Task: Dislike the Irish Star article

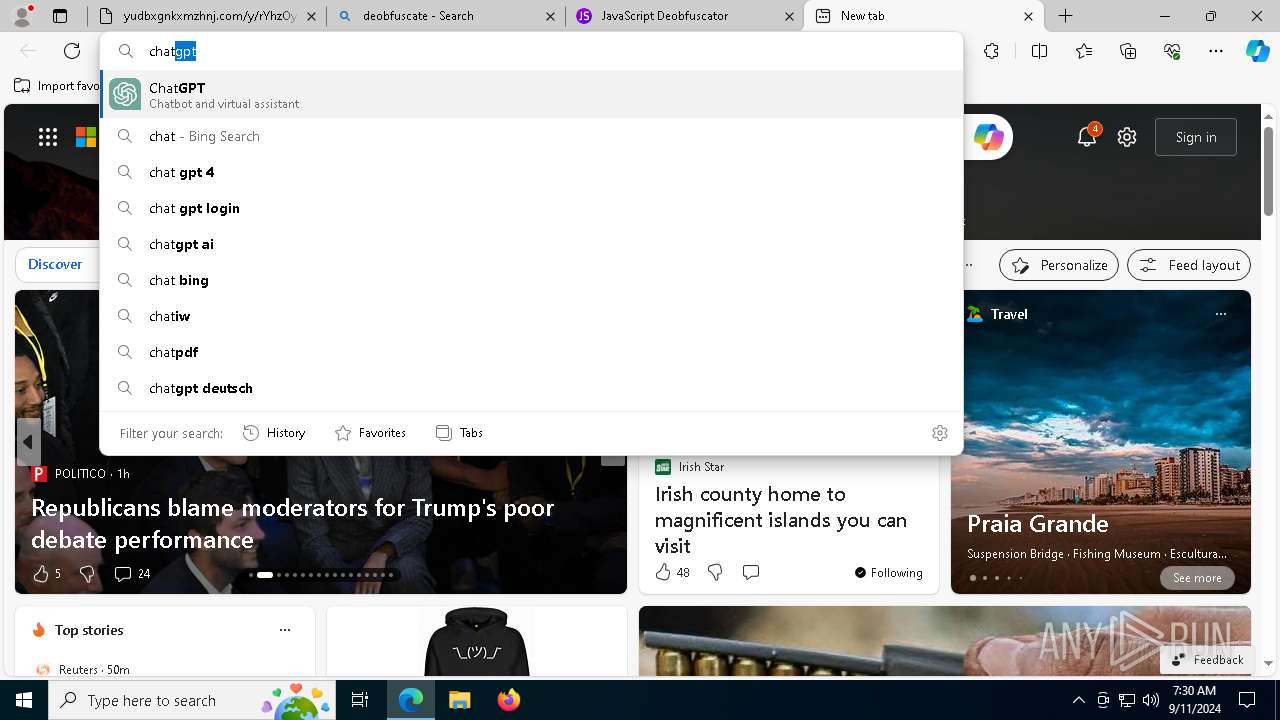Action: [x=715, y=572]
